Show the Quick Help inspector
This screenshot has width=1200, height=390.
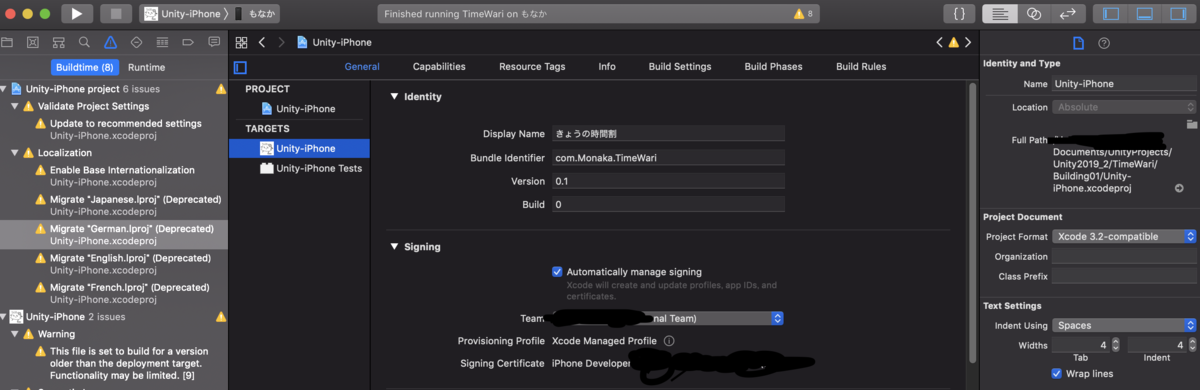(1104, 43)
